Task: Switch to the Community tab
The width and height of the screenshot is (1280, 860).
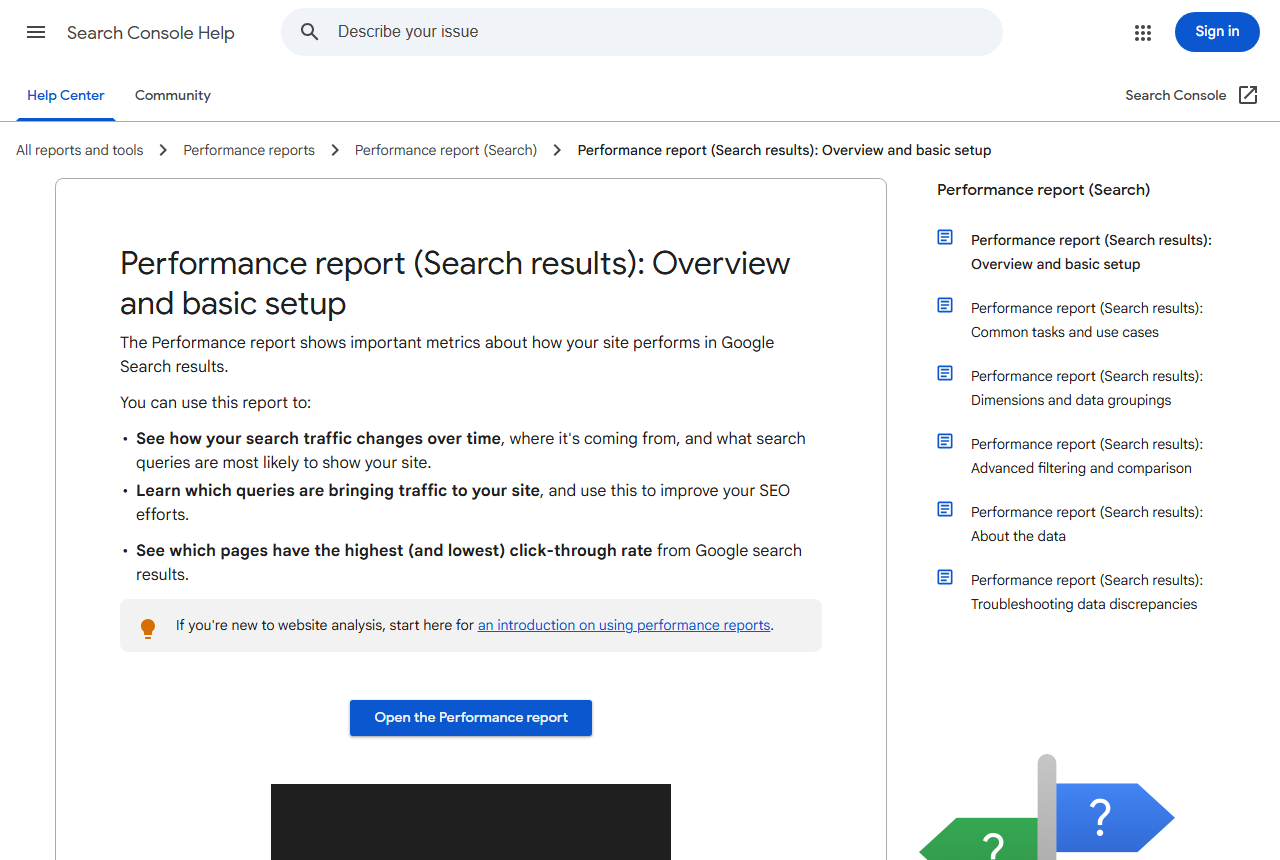Action: (173, 96)
